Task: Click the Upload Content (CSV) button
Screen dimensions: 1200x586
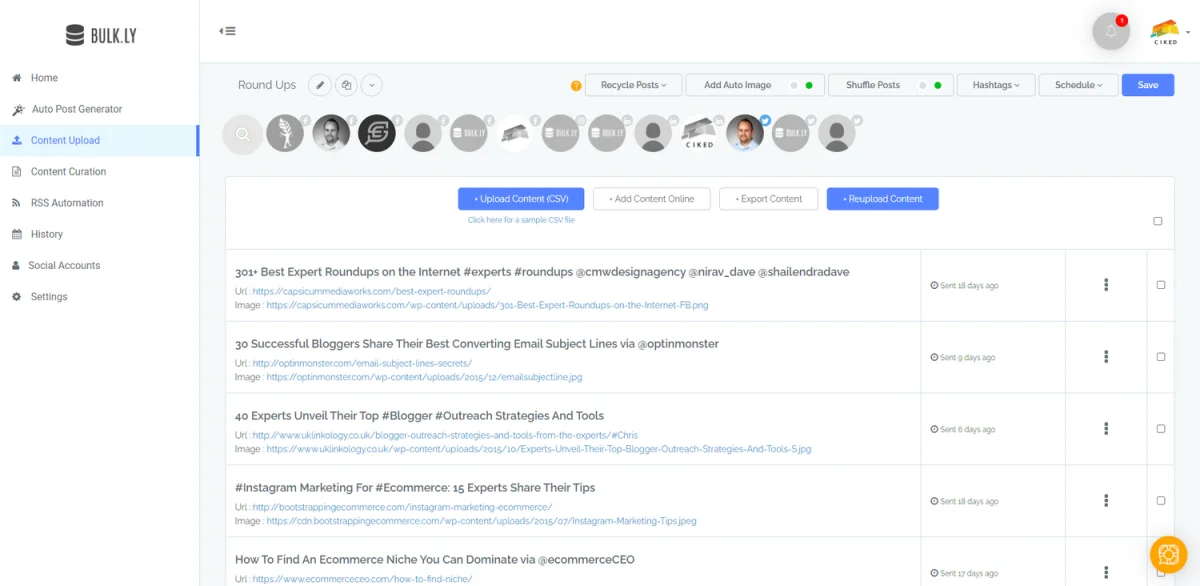Action: (521, 199)
